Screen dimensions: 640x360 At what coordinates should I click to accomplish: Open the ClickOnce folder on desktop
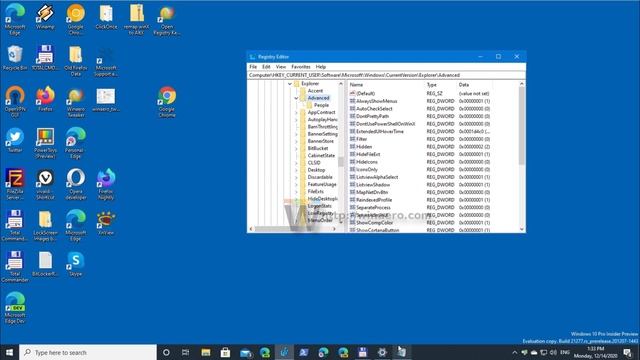point(106,17)
